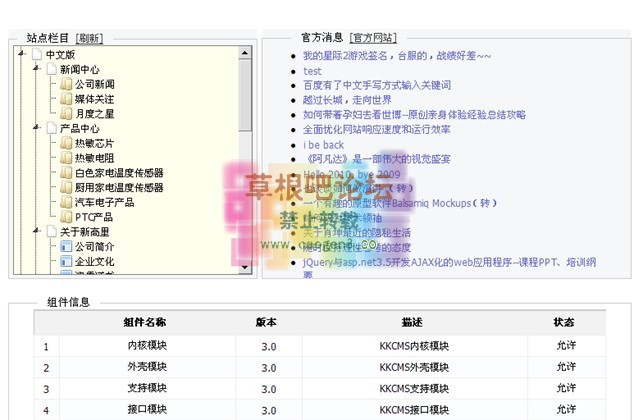Collapse the 产品中心 tree branch

37,129
